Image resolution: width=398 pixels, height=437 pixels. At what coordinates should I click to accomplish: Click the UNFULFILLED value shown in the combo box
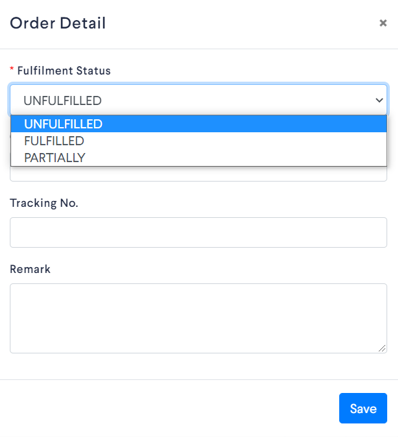pyautogui.click(x=62, y=100)
